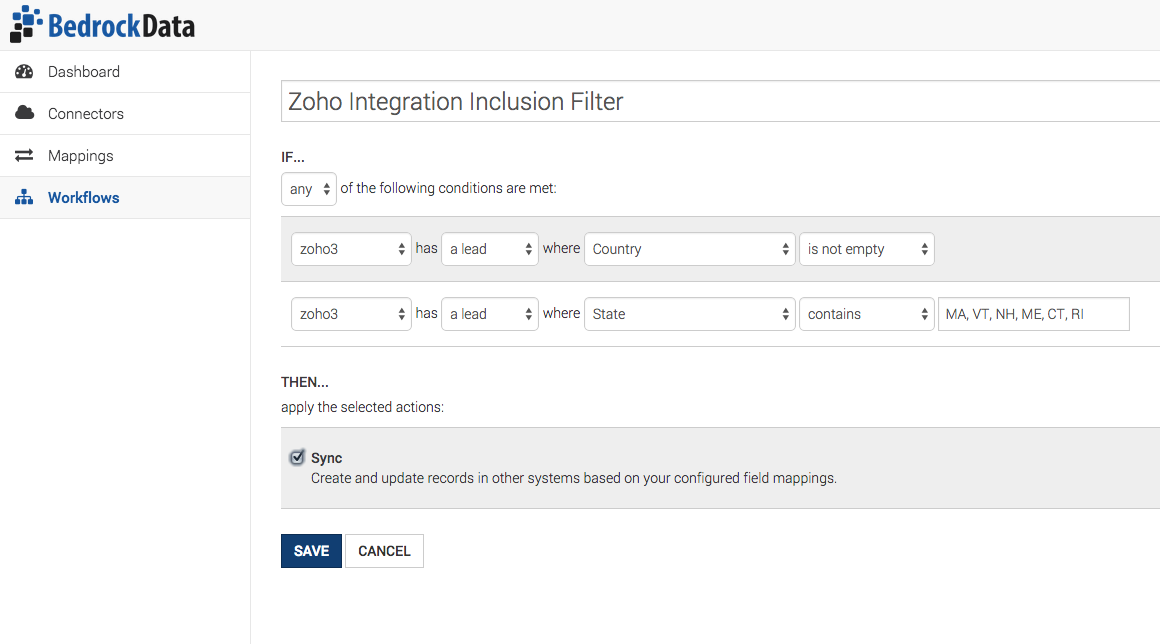Click the Workflows sitemap icon
The width and height of the screenshot is (1160, 644).
pos(24,198)
